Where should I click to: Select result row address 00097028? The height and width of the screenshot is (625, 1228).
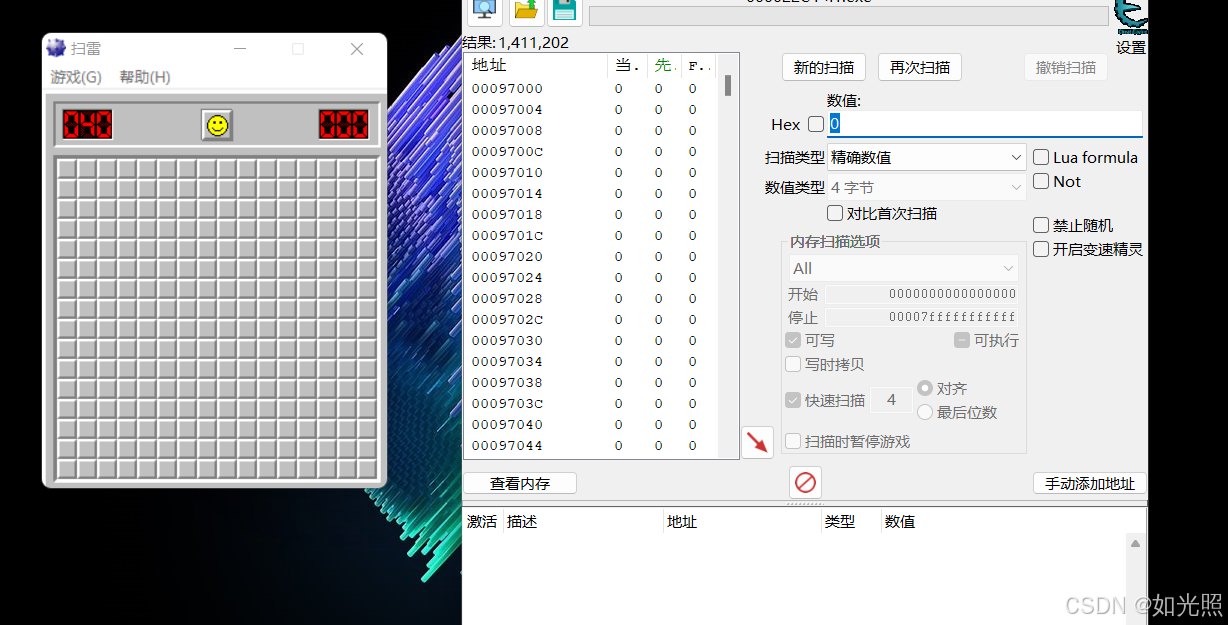(x=592, y=298)
